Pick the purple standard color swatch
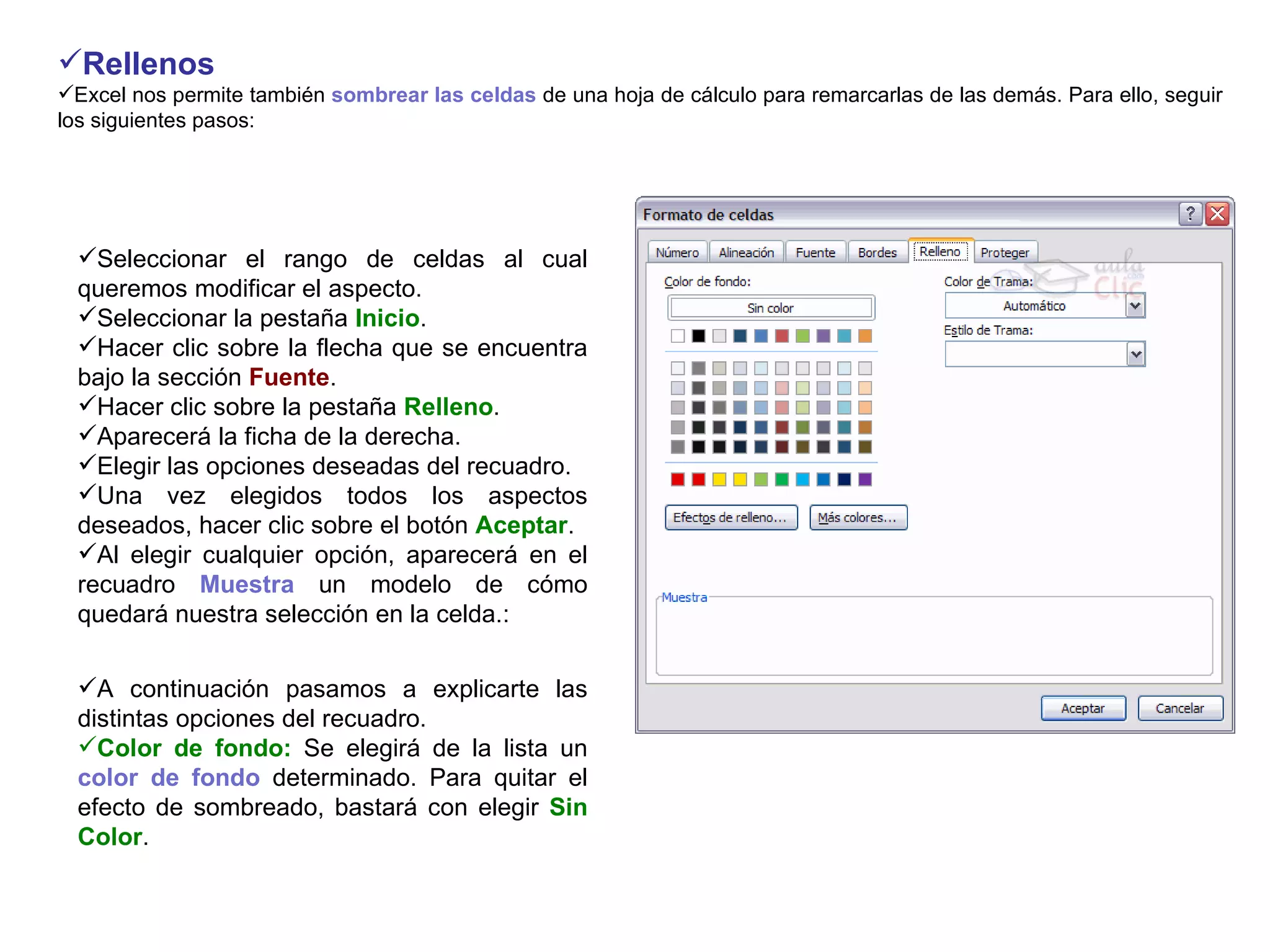Image resolution: width=1270 pixels, height=952 pixels. point(864,479)
